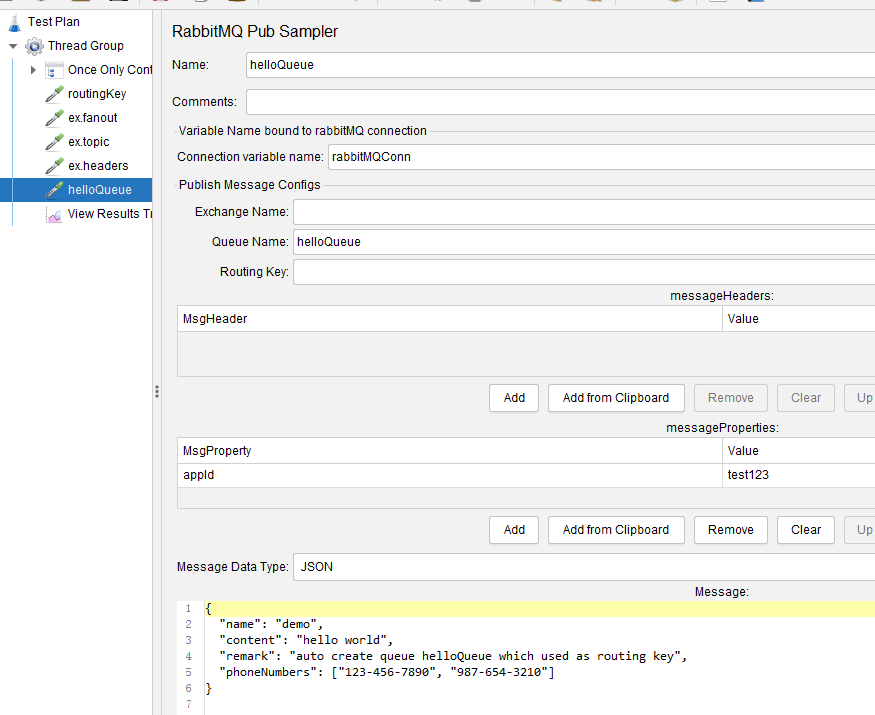The image size is (875, 715).
Task: Click the Value column header in messageHeaders
Action: tap(799, 319)
